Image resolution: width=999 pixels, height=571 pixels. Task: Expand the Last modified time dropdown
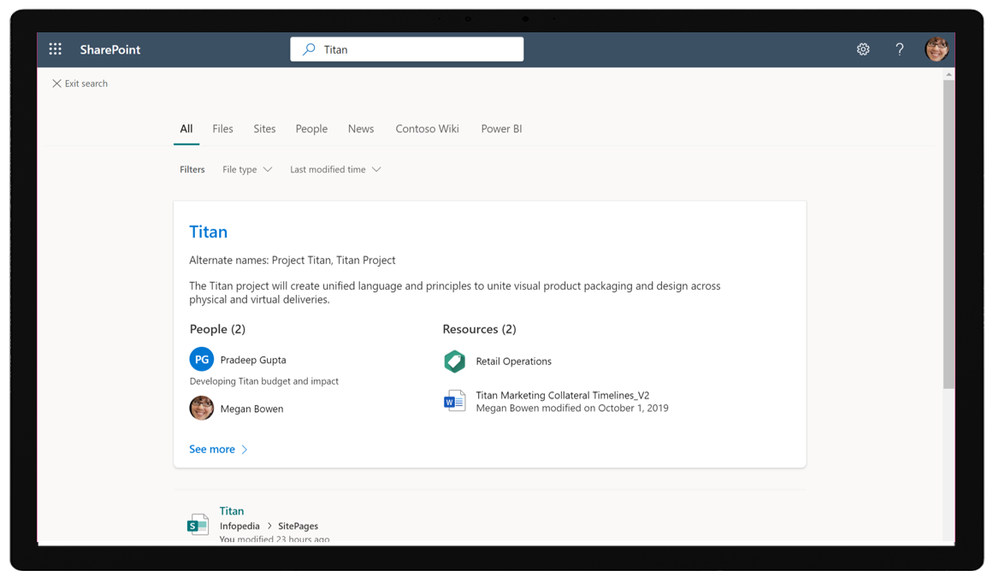coord(335,170)
